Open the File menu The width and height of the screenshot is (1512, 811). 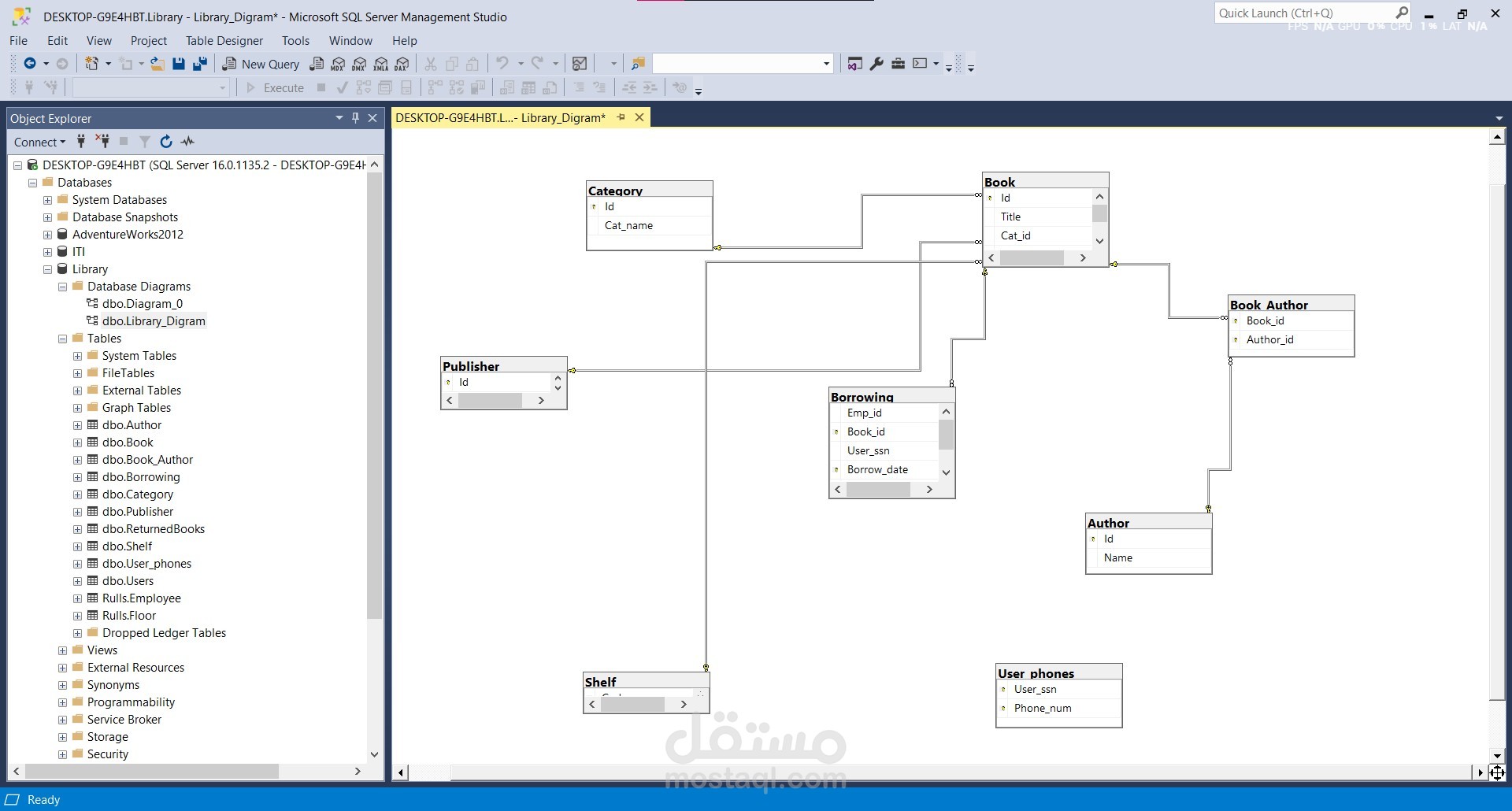18,40
